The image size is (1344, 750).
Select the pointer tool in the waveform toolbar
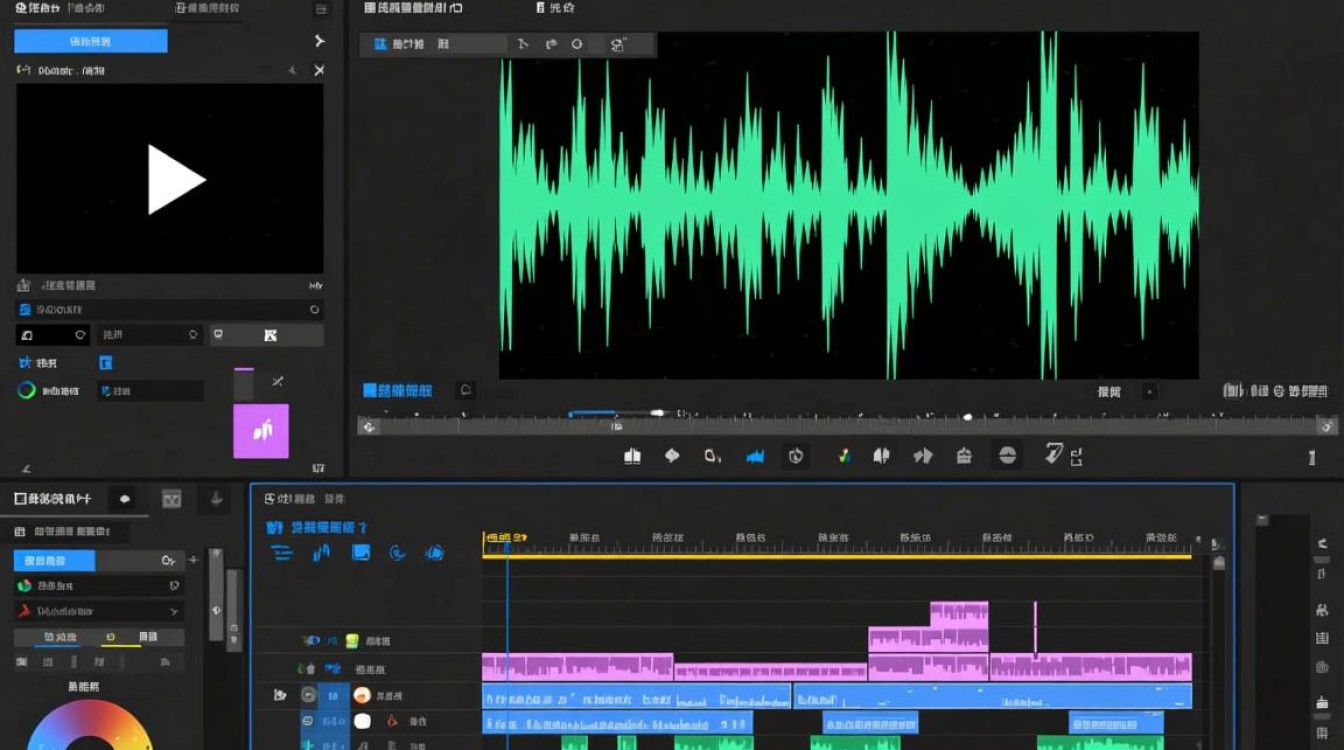[522, 44]
